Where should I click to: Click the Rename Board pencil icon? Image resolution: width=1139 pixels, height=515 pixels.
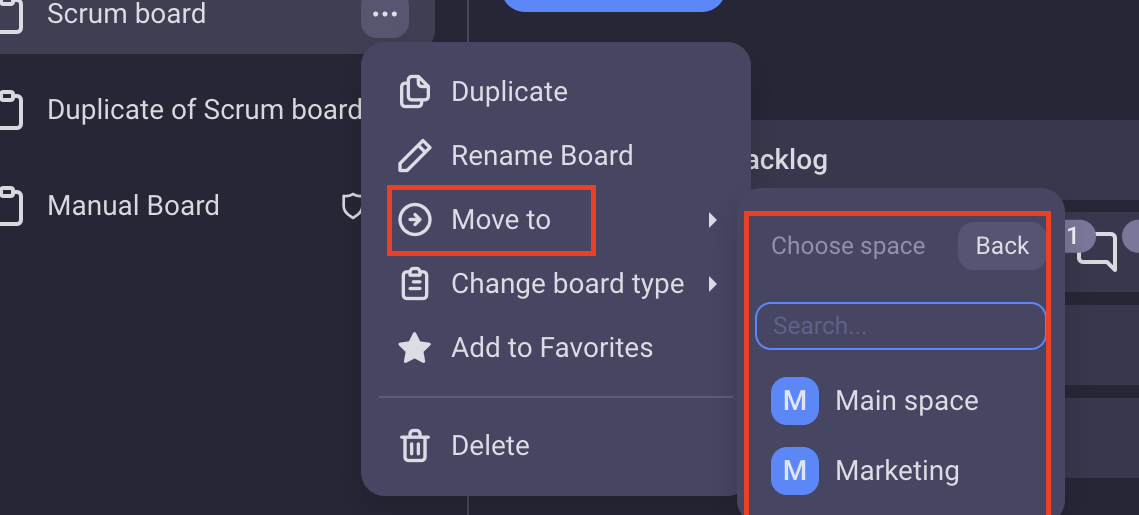tap(414, 155)
